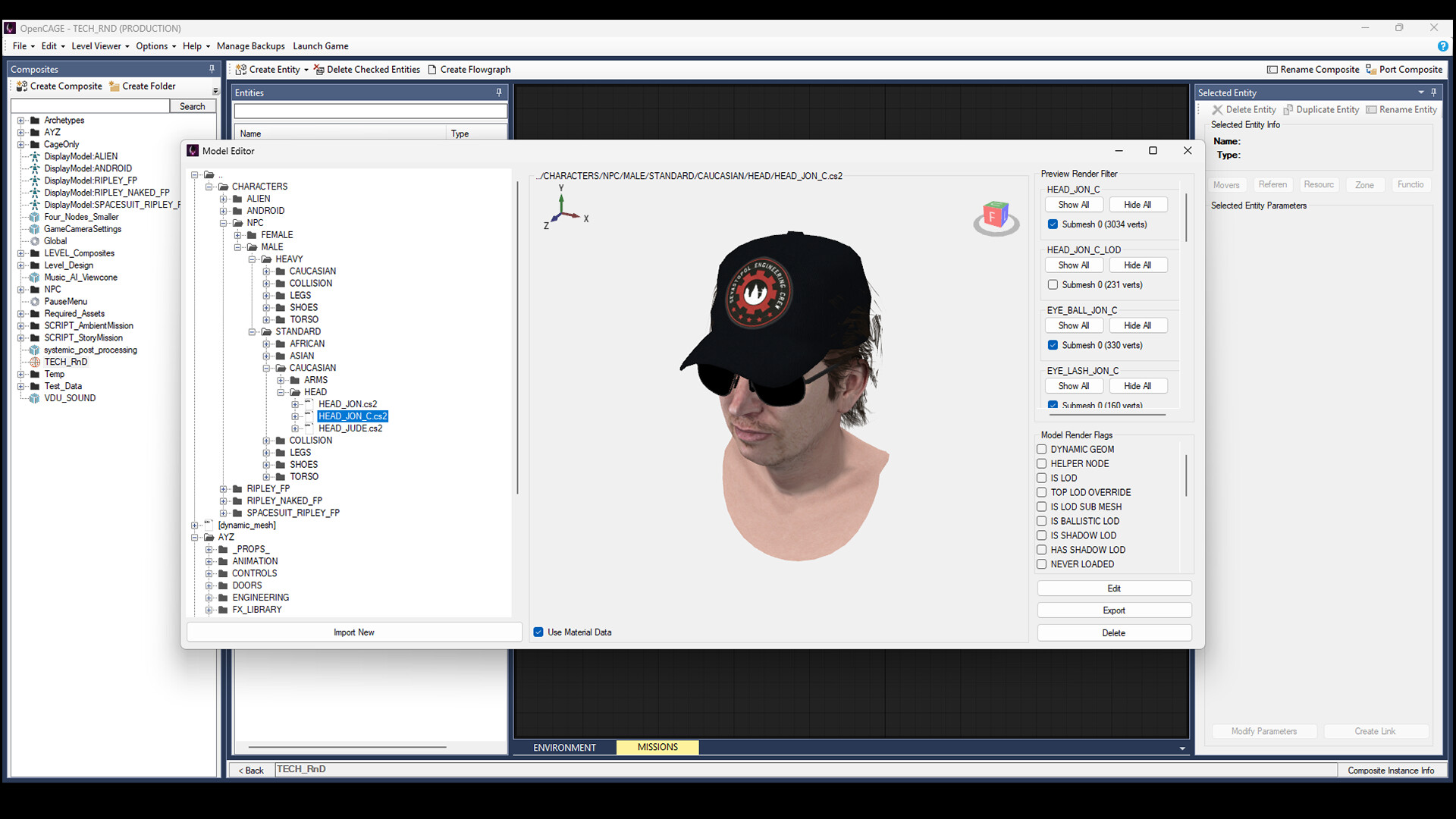
Task: Click Show All for EYE_BALL_JON_C
Action: (1074, 326)
